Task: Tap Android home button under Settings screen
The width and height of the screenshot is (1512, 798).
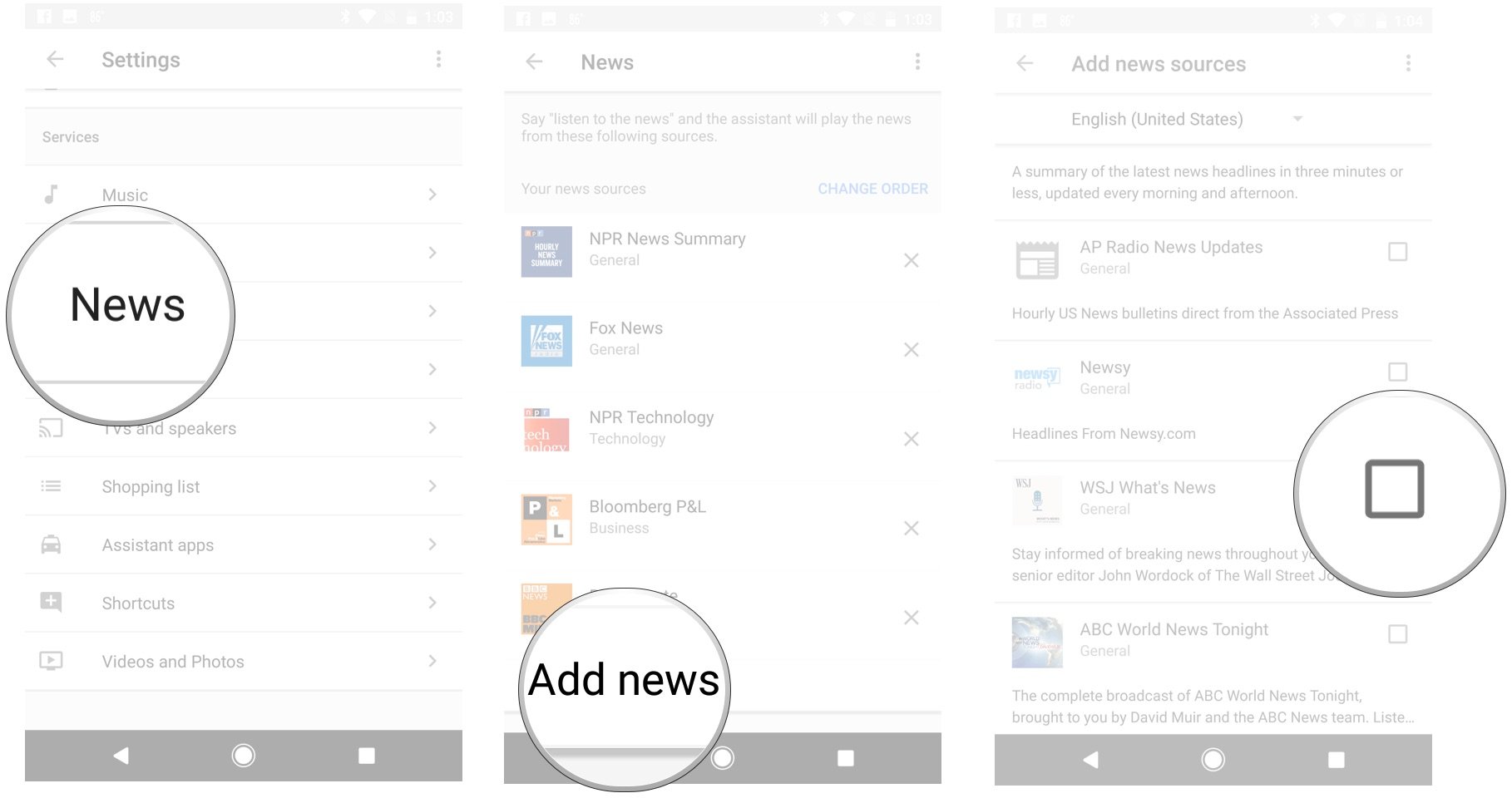Action: point(244,756)
